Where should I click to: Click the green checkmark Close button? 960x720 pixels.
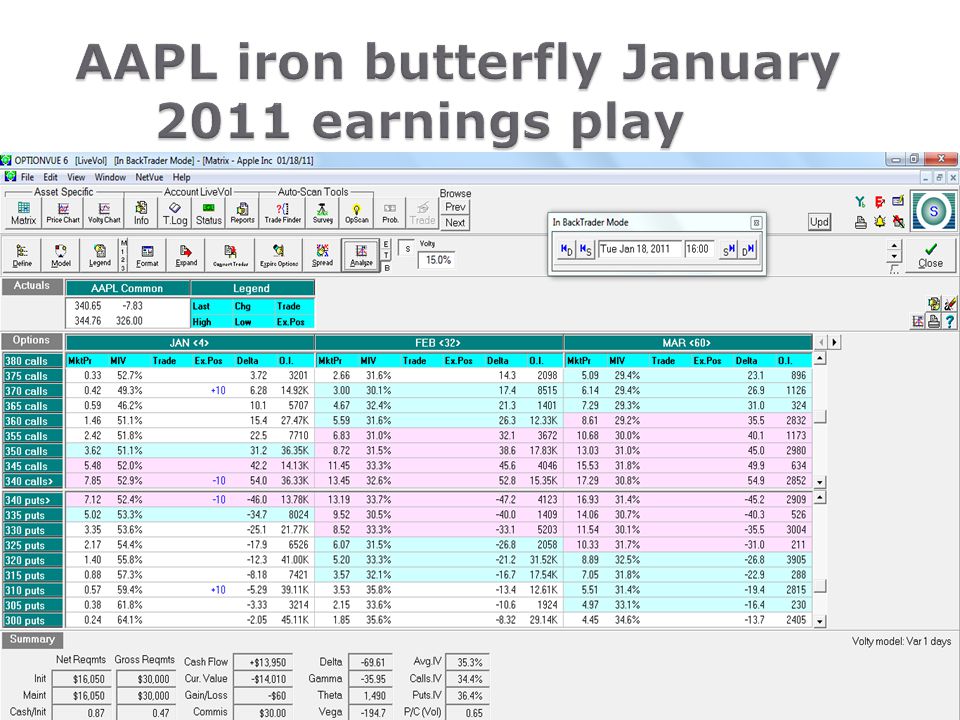point(930,255)
